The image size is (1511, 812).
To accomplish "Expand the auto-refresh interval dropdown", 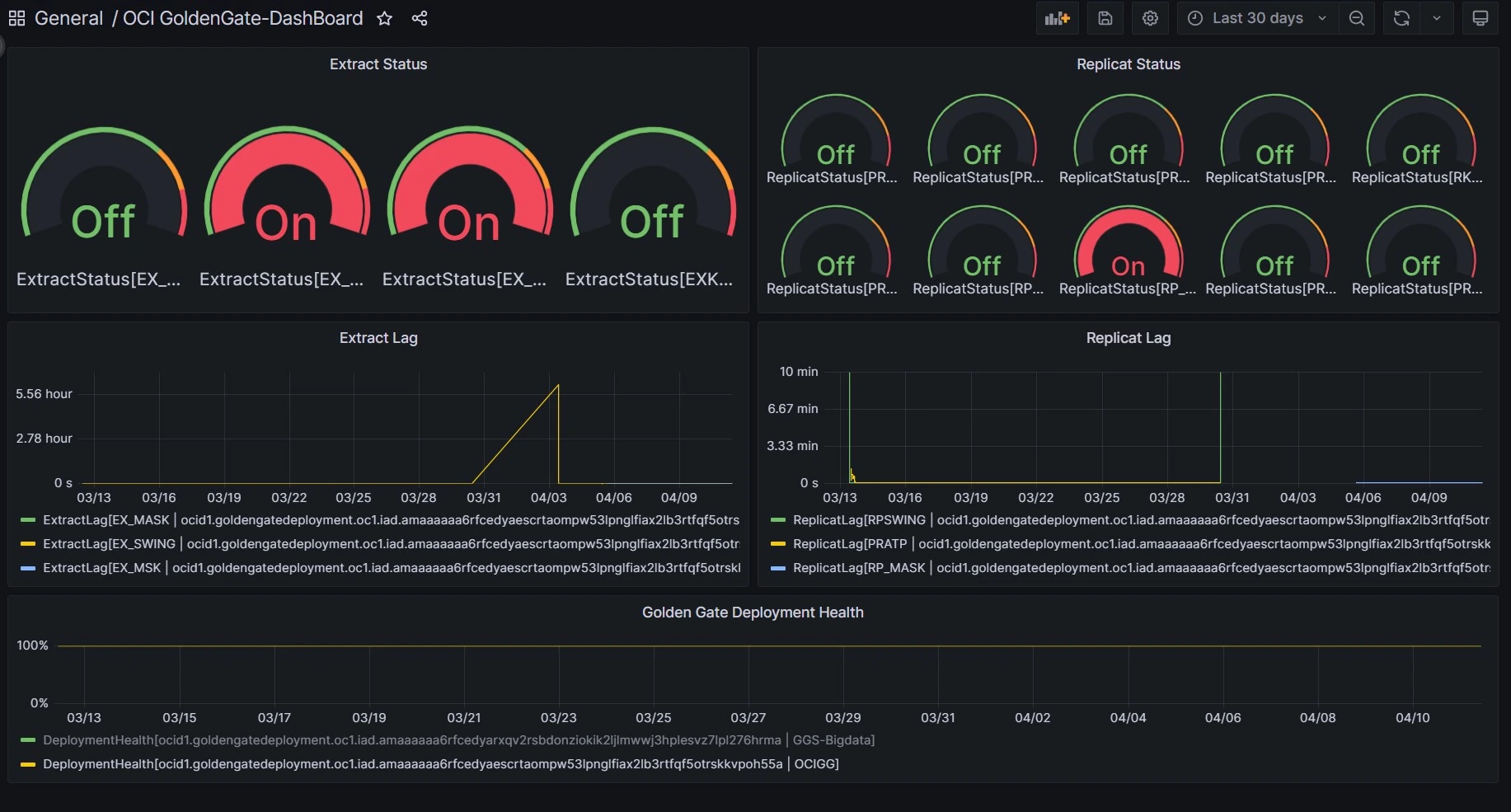I will tap(1438, 18).
